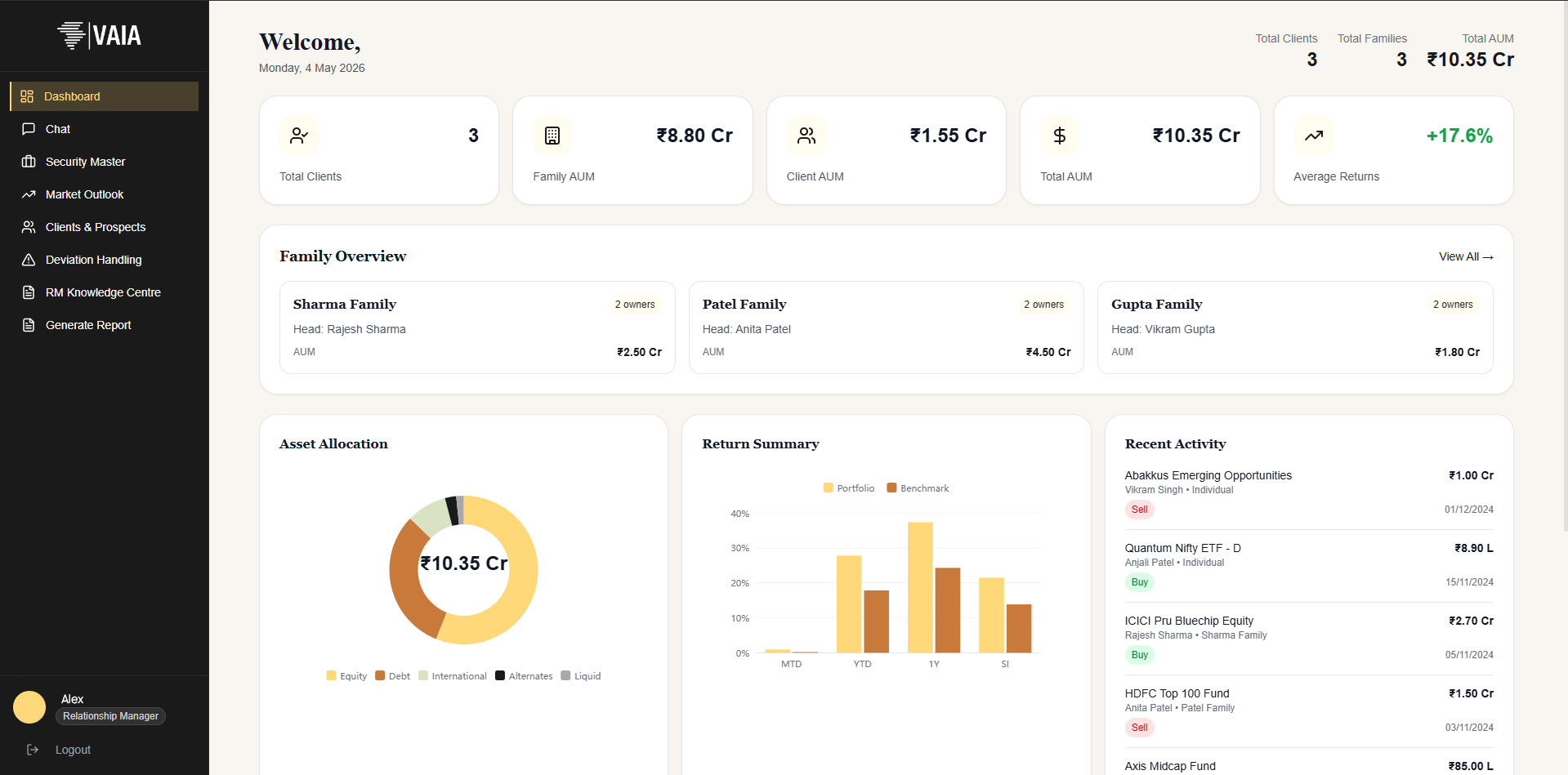
Task: Go to Security Master
Action: pos(105,162)
